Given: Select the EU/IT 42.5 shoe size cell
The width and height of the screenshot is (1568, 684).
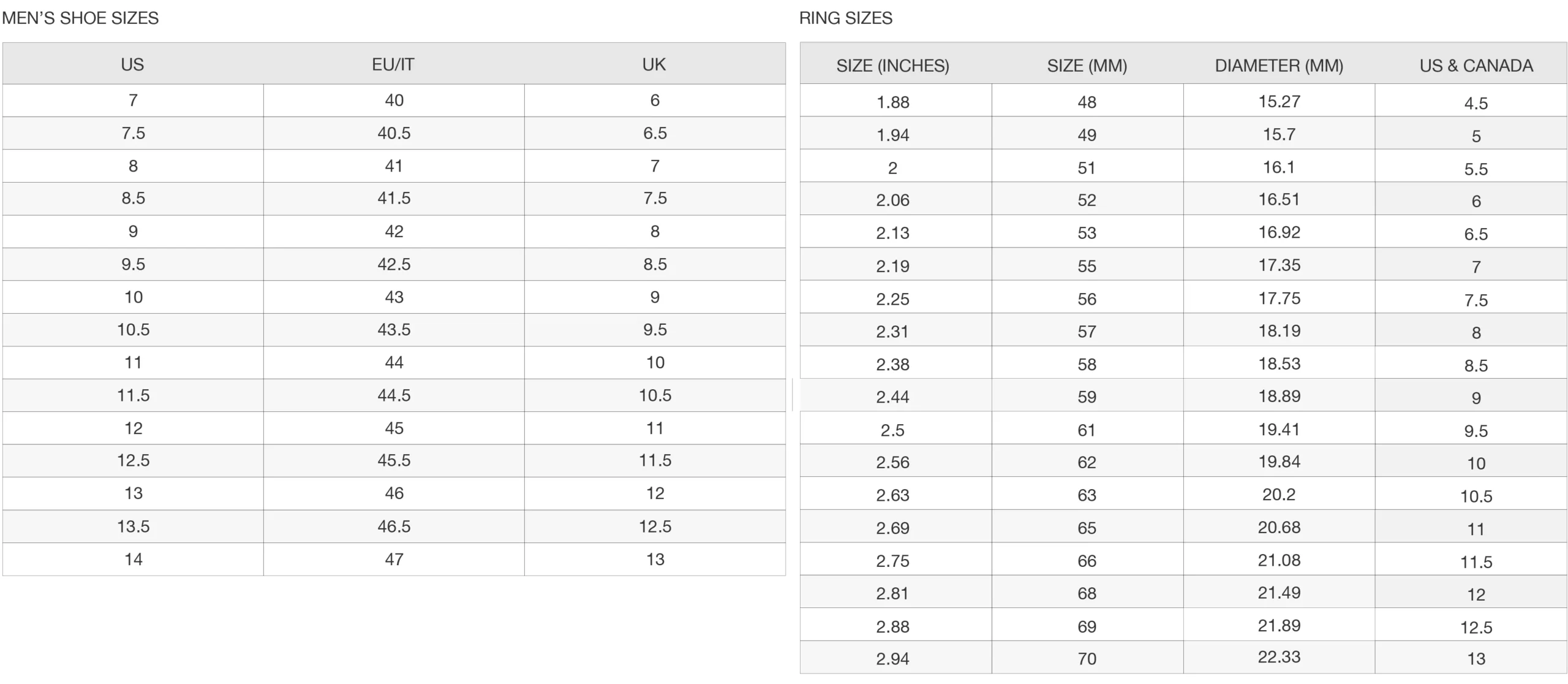Looking at the screenshot, I should click(x=394, y=264).
